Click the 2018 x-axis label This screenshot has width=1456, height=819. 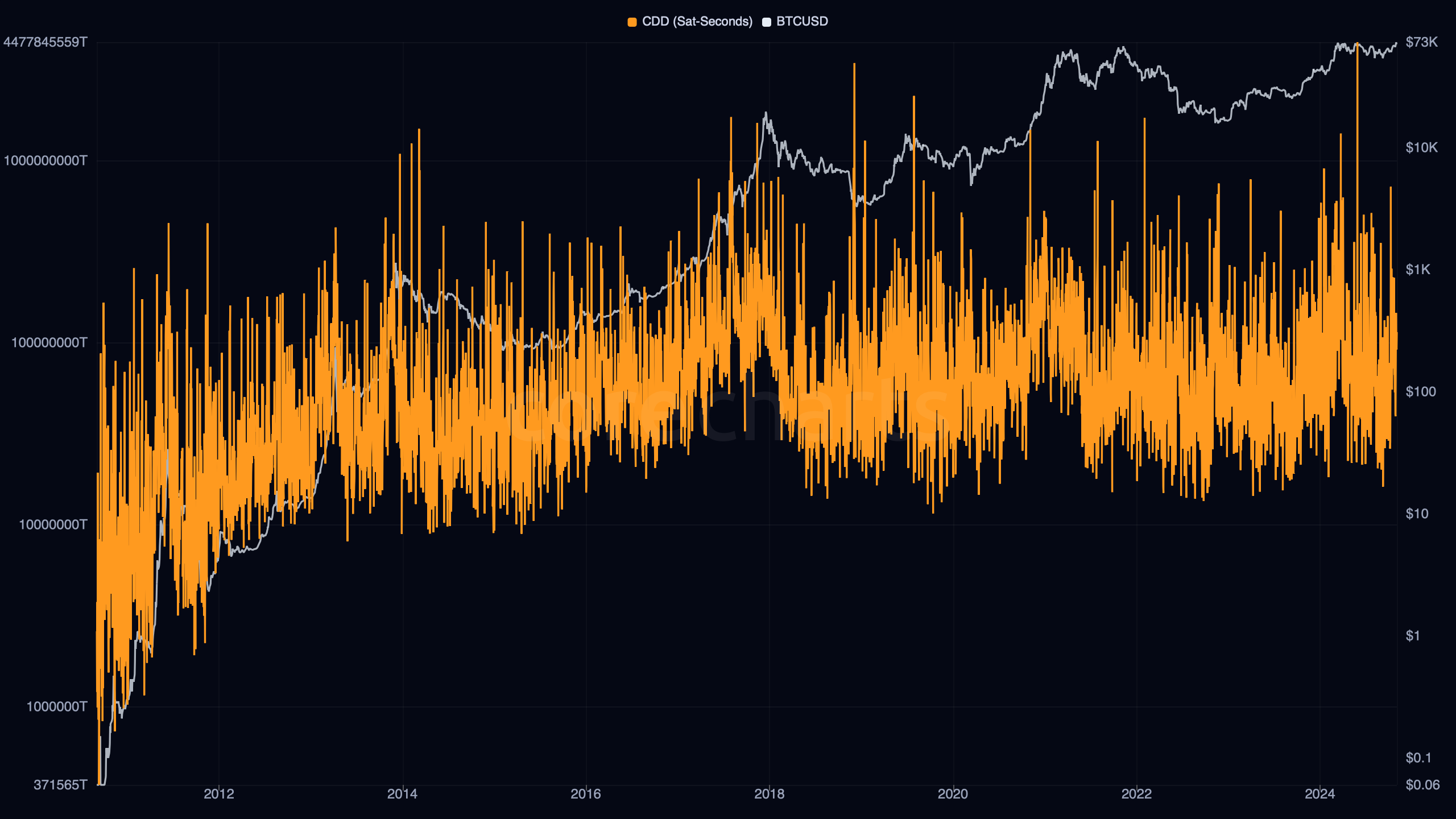tap(769, 794)
